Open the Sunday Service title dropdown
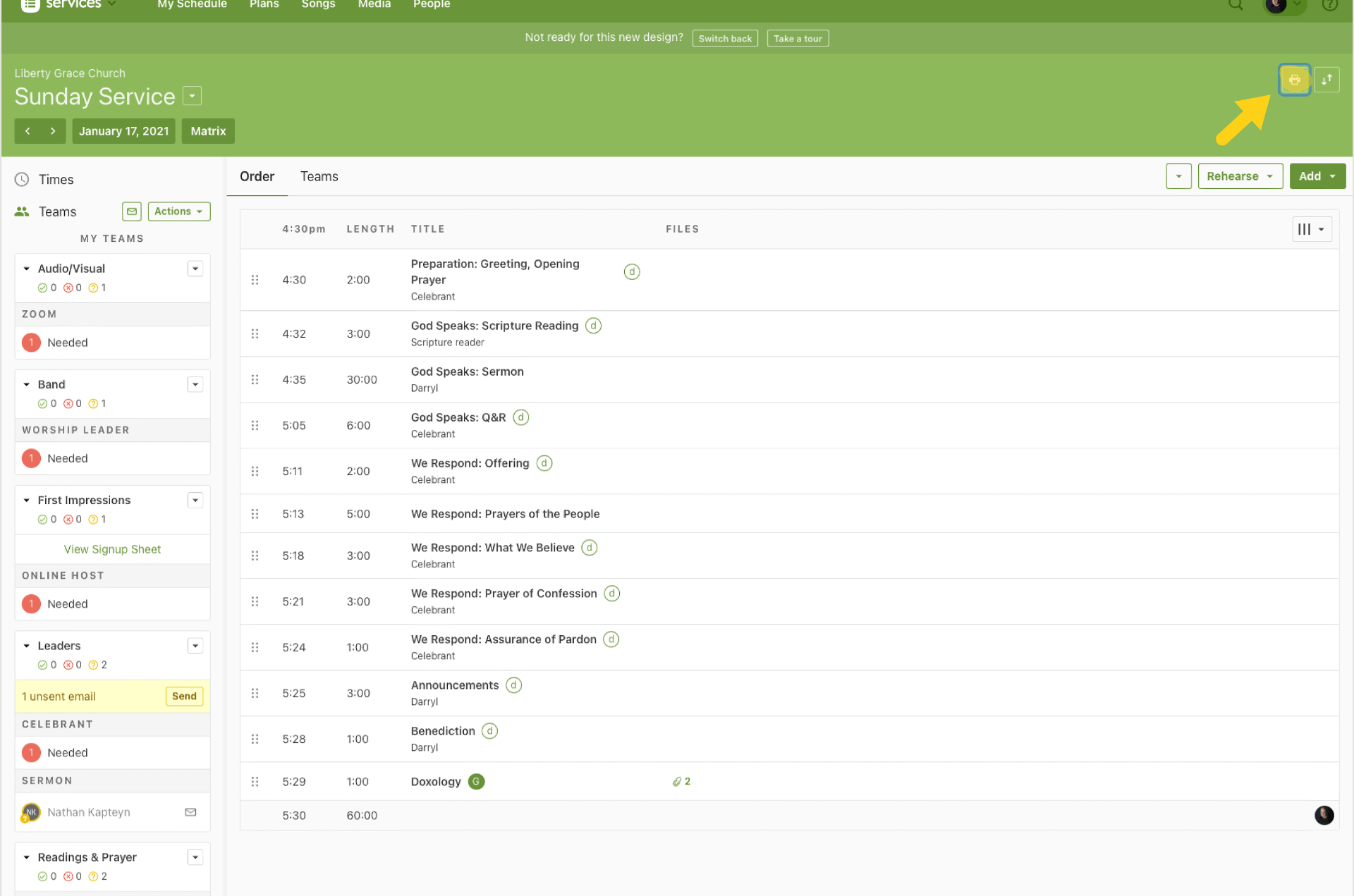Viewport: 1354px width, 896px height. (x=192, y=96)
